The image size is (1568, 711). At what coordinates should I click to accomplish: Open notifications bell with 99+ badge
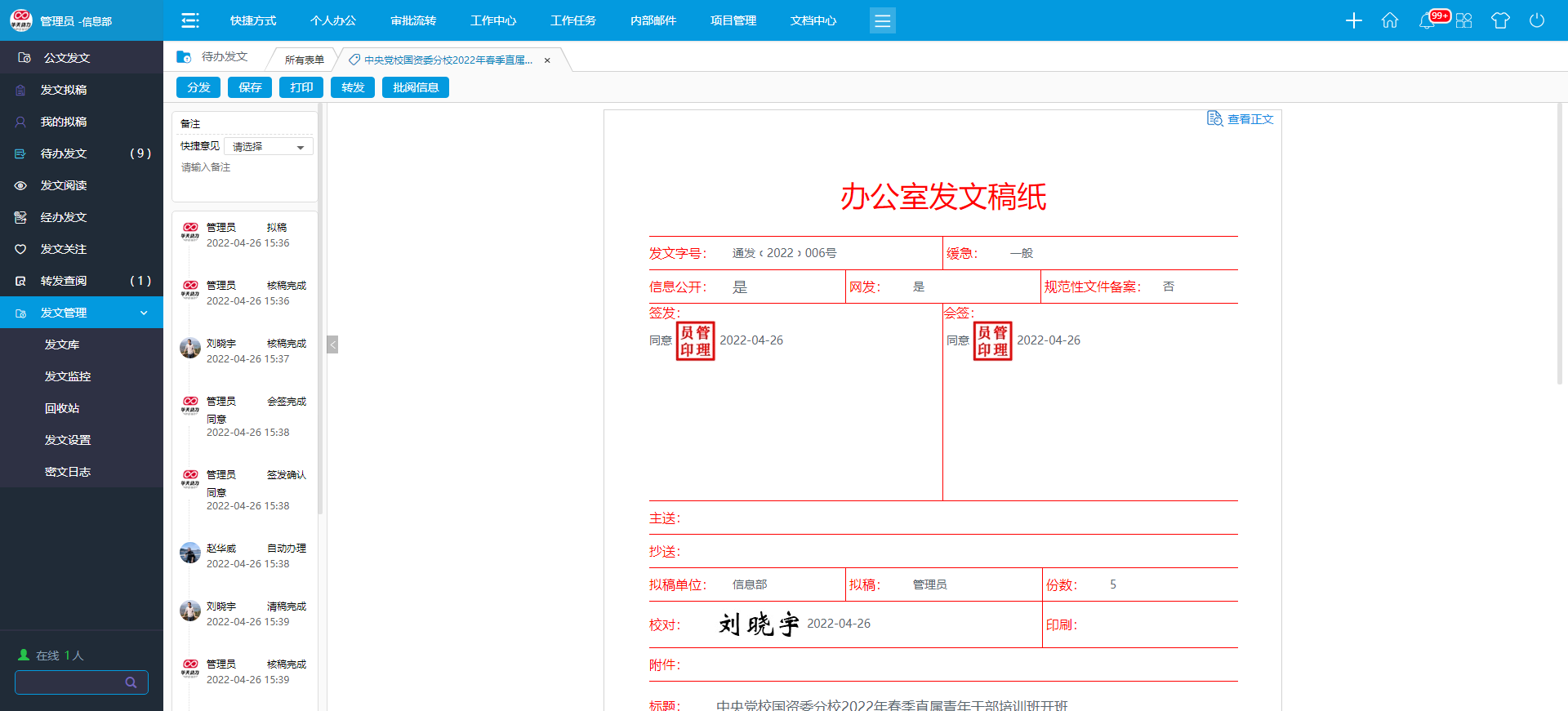1428,20
